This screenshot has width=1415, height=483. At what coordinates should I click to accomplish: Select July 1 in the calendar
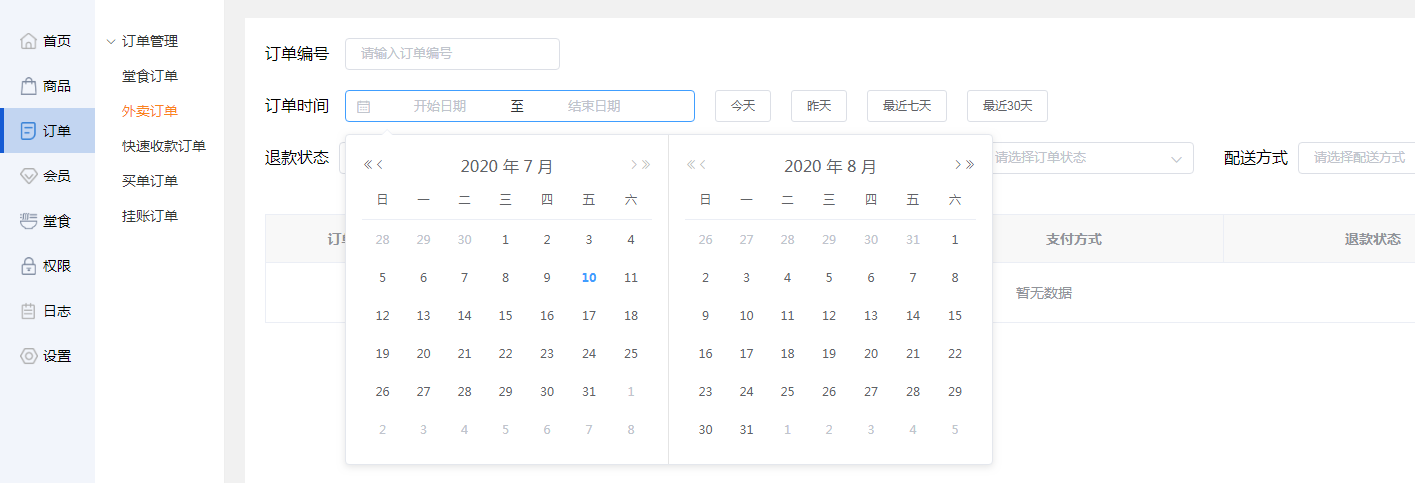506,240
